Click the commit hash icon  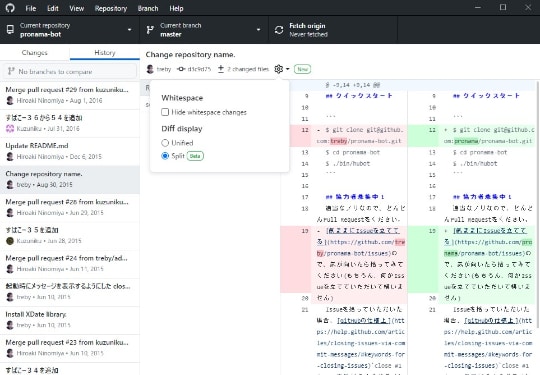point(181,69)
